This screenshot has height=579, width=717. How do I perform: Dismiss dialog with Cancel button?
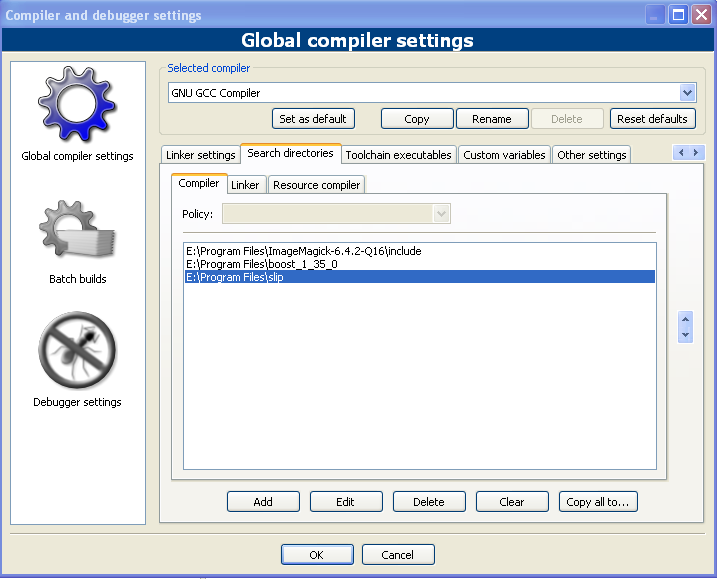(x=398, y=555)
